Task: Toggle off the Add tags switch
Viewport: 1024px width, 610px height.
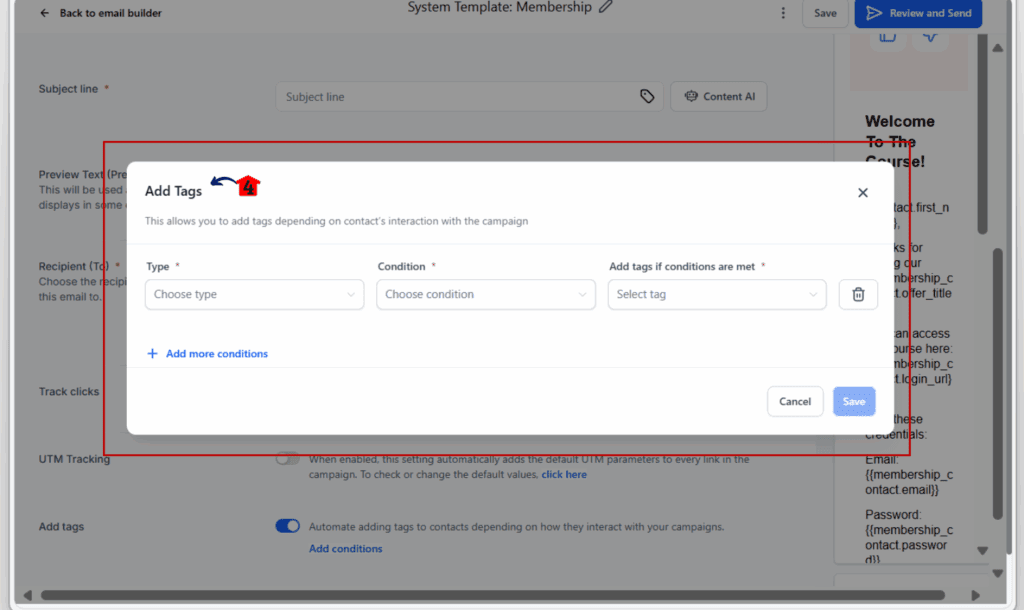Action: point(287,526)
